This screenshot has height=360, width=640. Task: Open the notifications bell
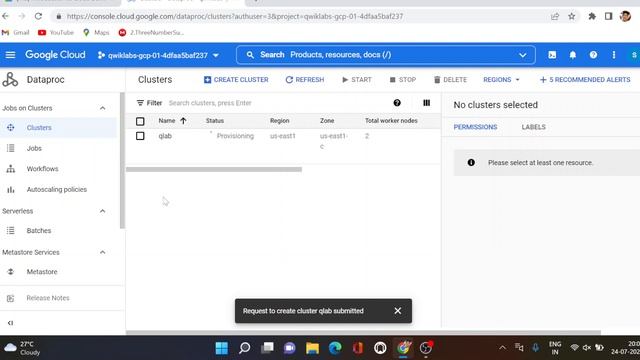[x=573, y=55]
